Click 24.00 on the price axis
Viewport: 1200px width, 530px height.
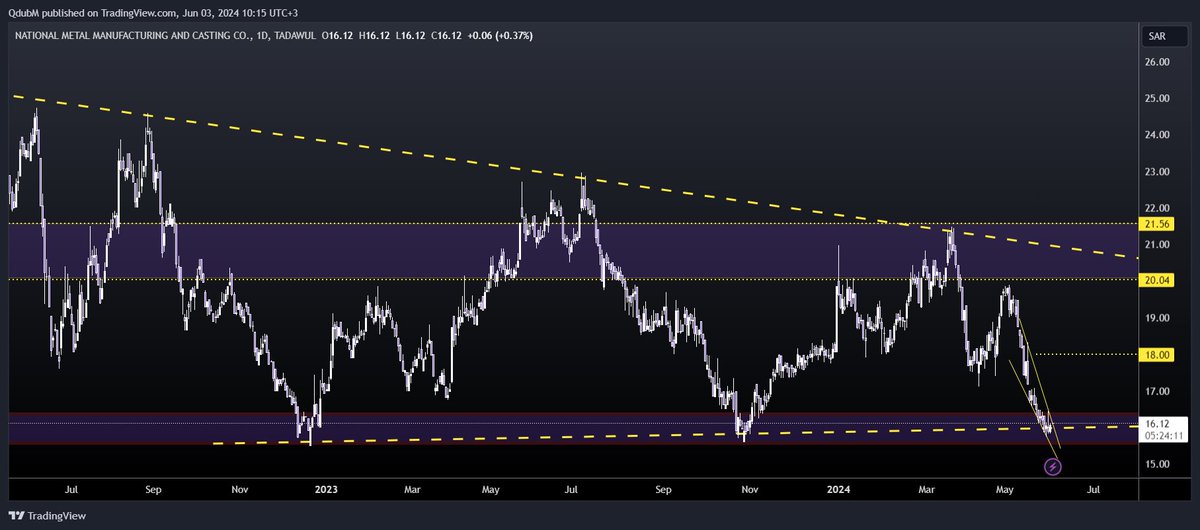(1157, 135)
